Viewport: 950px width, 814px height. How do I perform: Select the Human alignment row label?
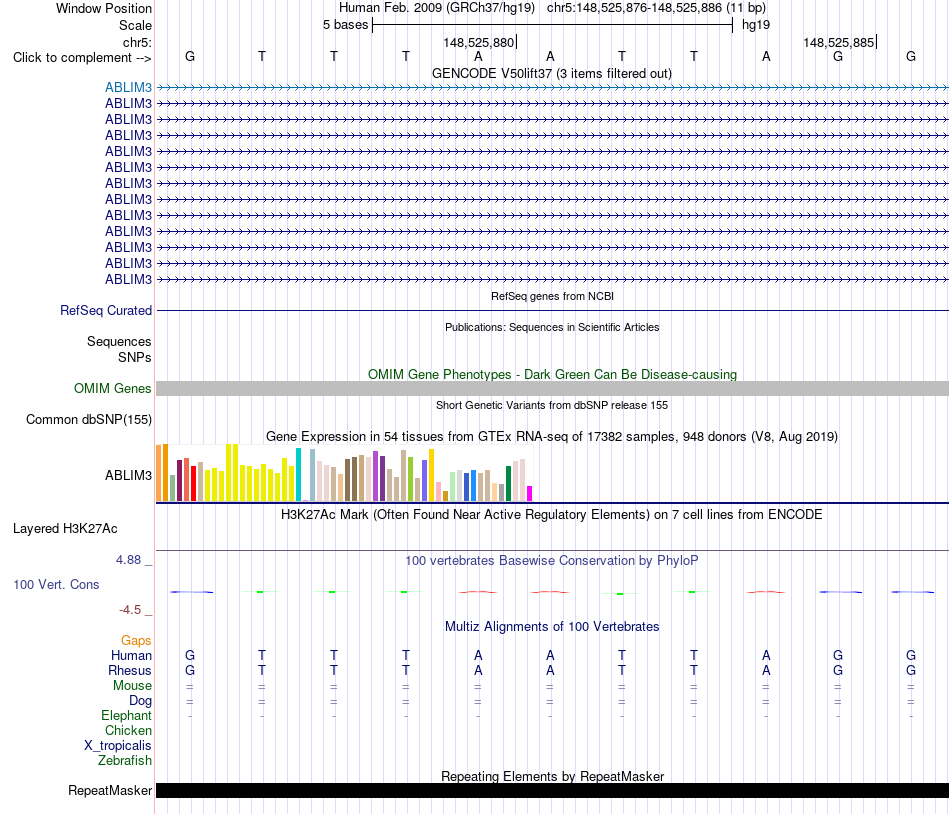131,655
